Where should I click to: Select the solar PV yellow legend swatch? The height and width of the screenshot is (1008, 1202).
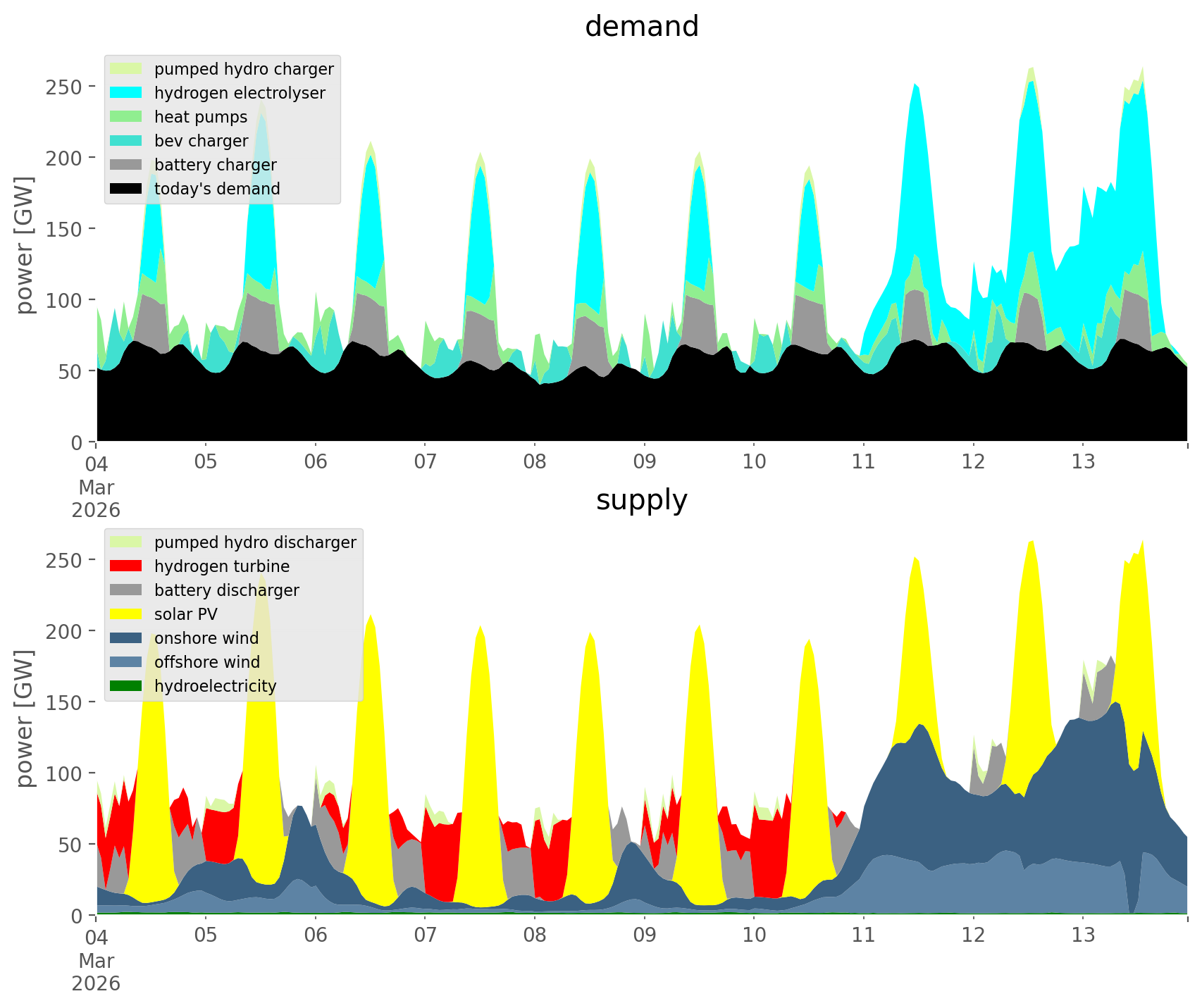coord(126,614)
